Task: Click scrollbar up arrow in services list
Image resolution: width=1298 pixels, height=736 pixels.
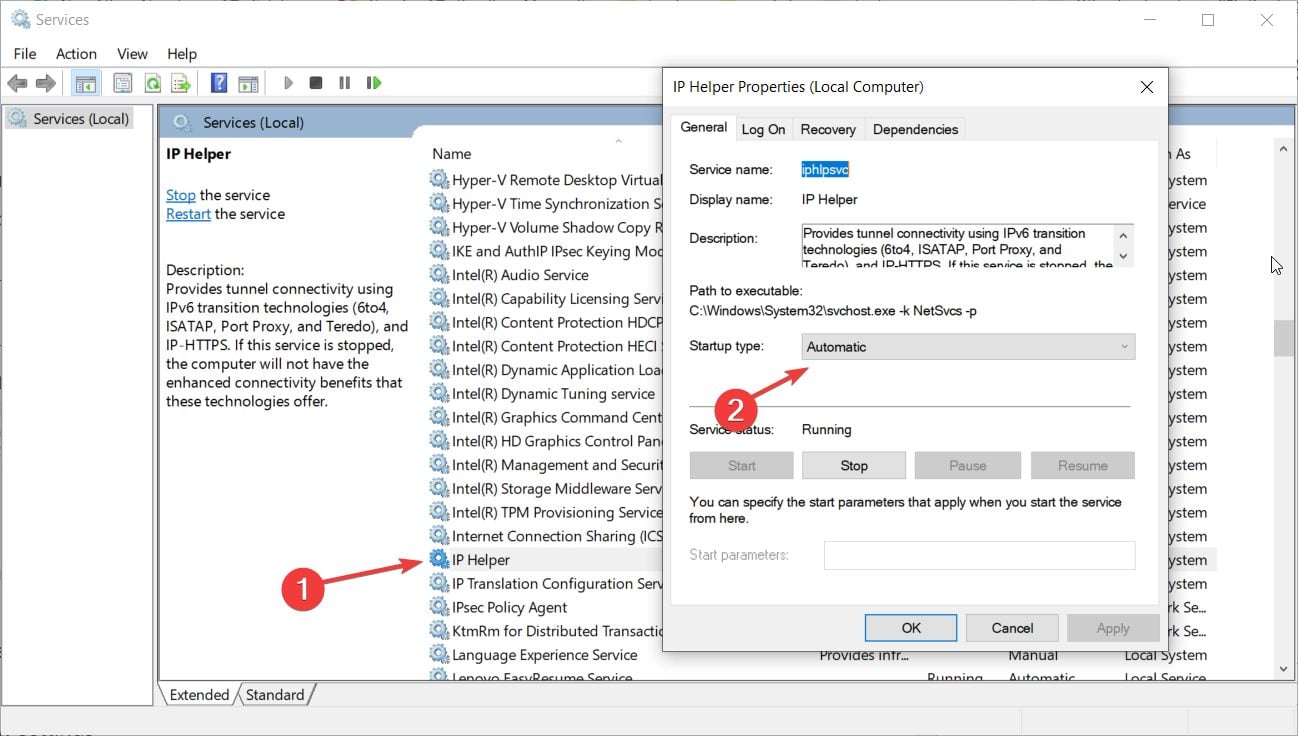Action: click(x=1284, y=148)
